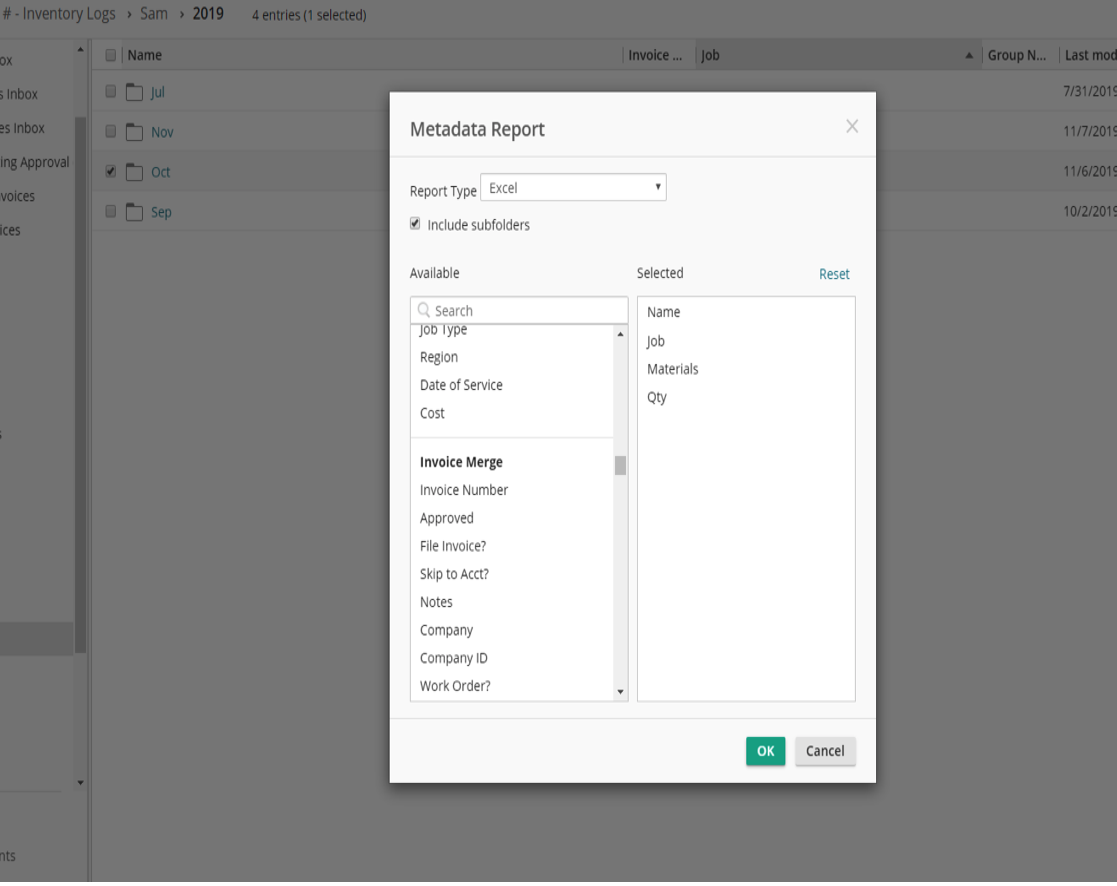
Task: Check the Jul folder checkbox
Action: coord(110,91)
